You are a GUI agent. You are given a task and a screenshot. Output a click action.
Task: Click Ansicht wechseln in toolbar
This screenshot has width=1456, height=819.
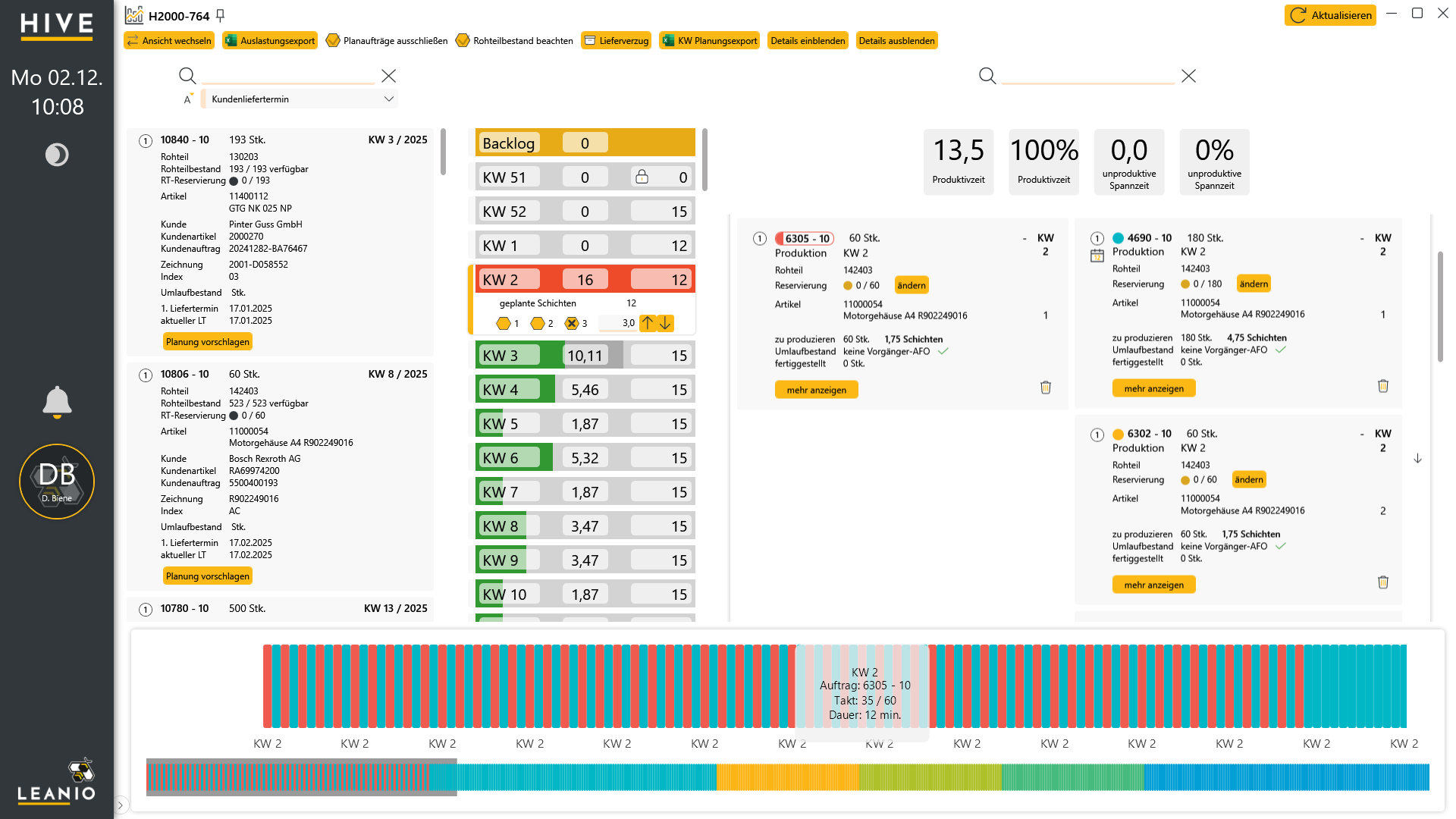(x=169, y=41)
